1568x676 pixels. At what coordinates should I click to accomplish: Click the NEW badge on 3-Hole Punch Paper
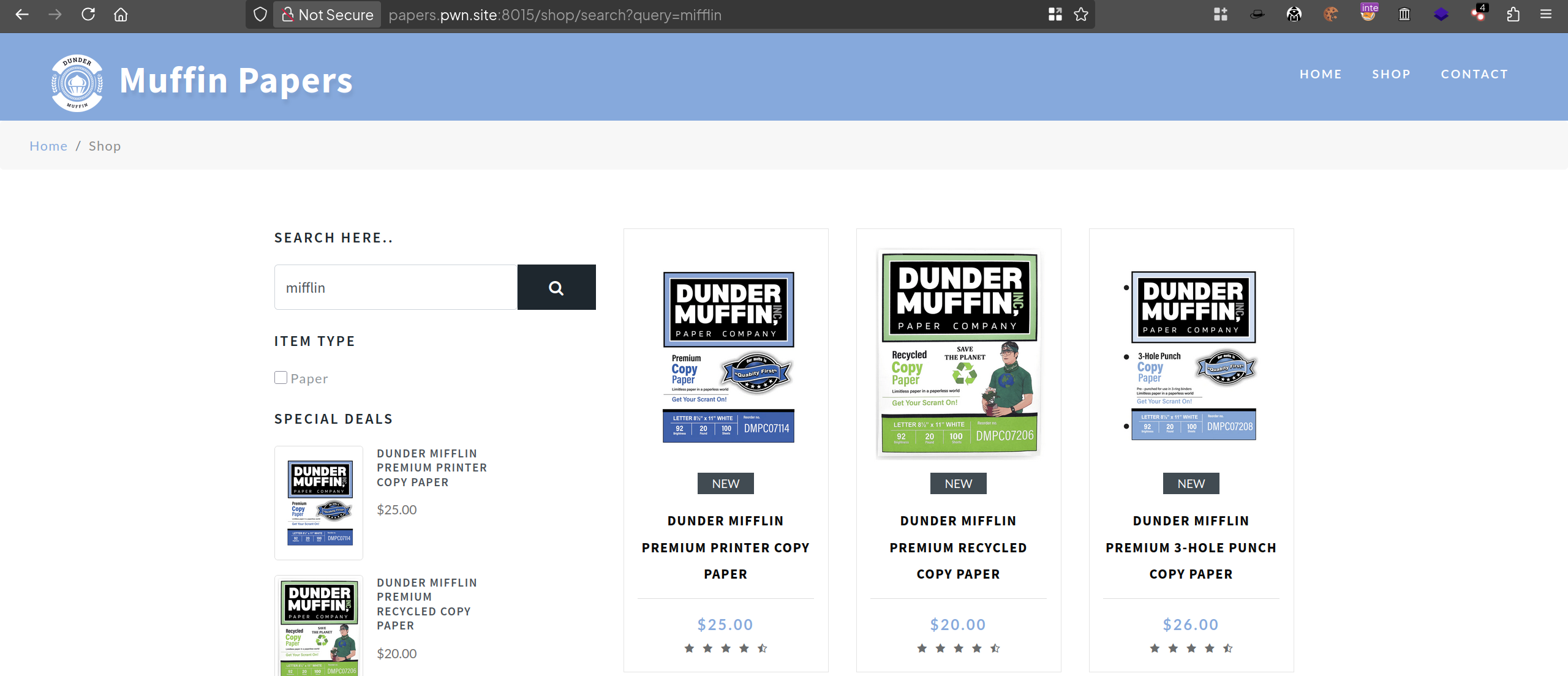[1191, 483]
